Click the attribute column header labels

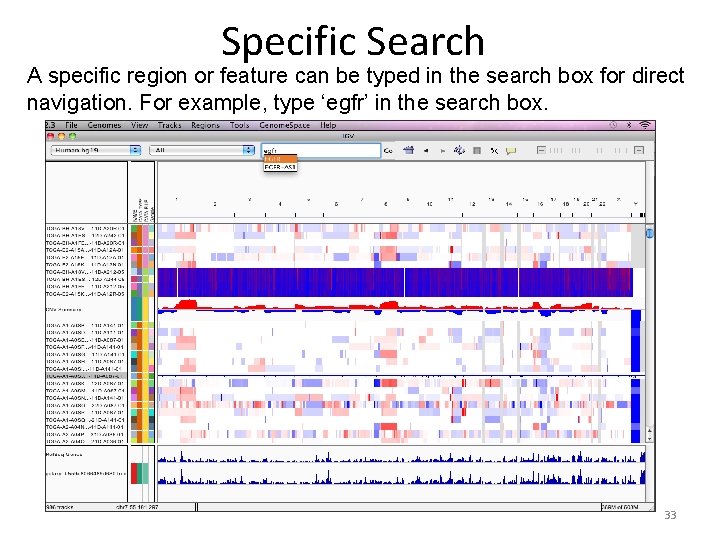tap(143, 210)
